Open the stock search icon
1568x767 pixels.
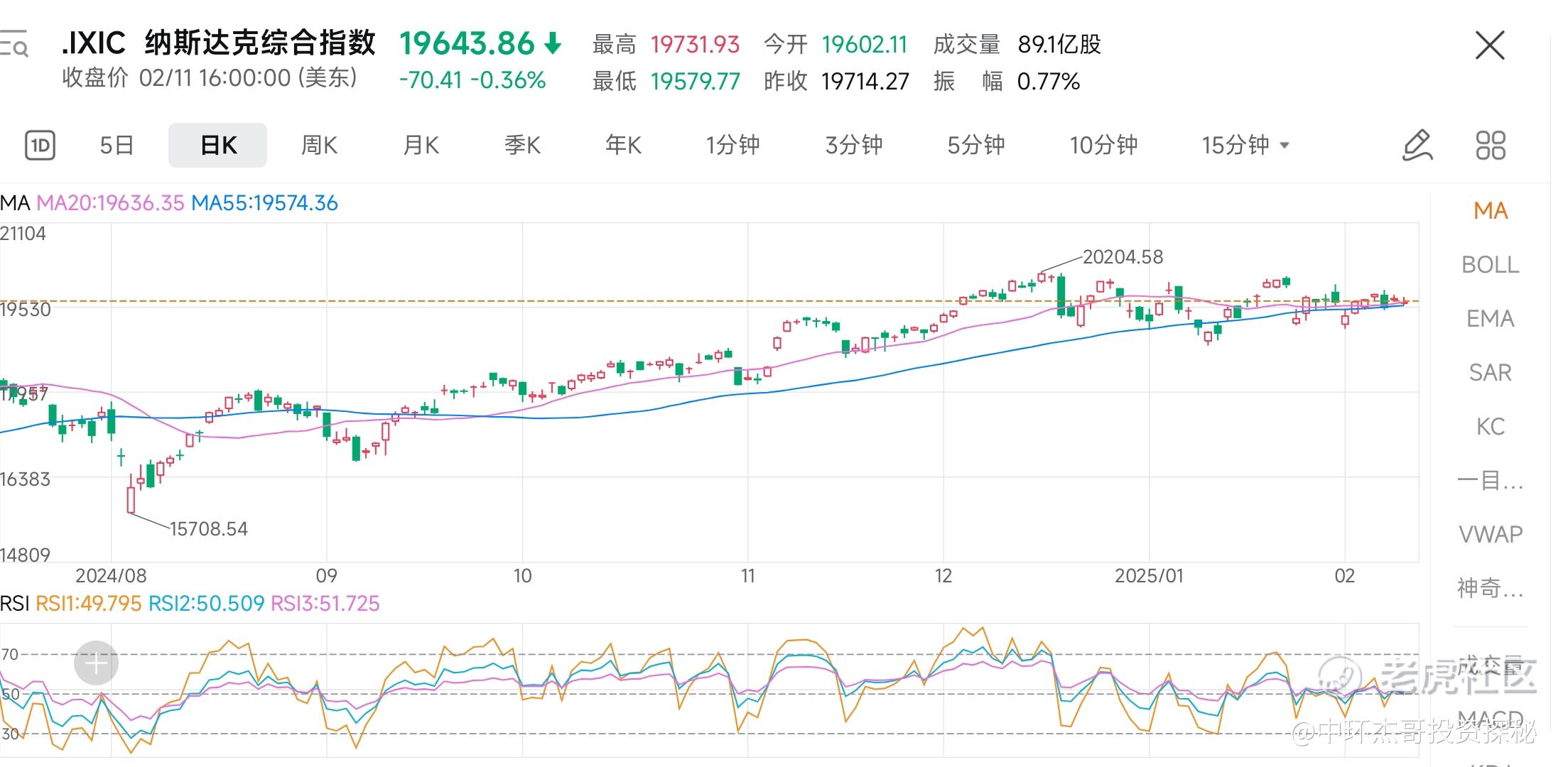[14, 44]
